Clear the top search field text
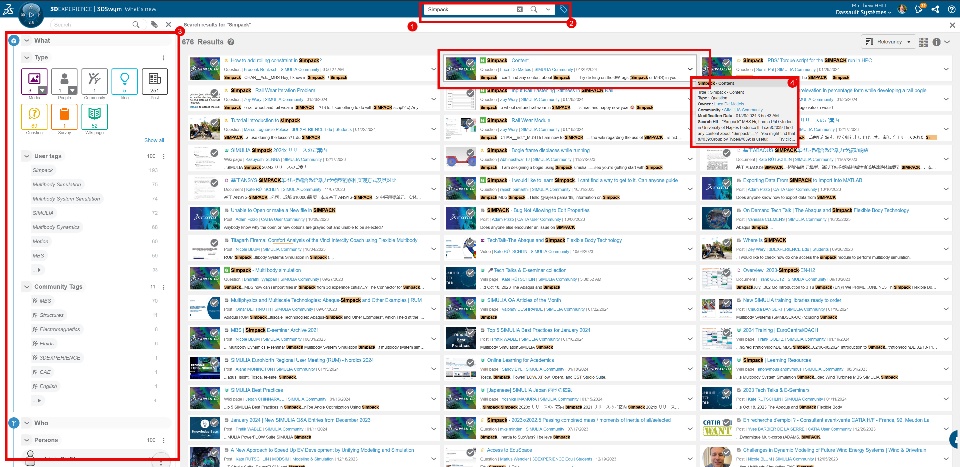The width and height of the screenshot is (960, 467). (x=519, y=9)
